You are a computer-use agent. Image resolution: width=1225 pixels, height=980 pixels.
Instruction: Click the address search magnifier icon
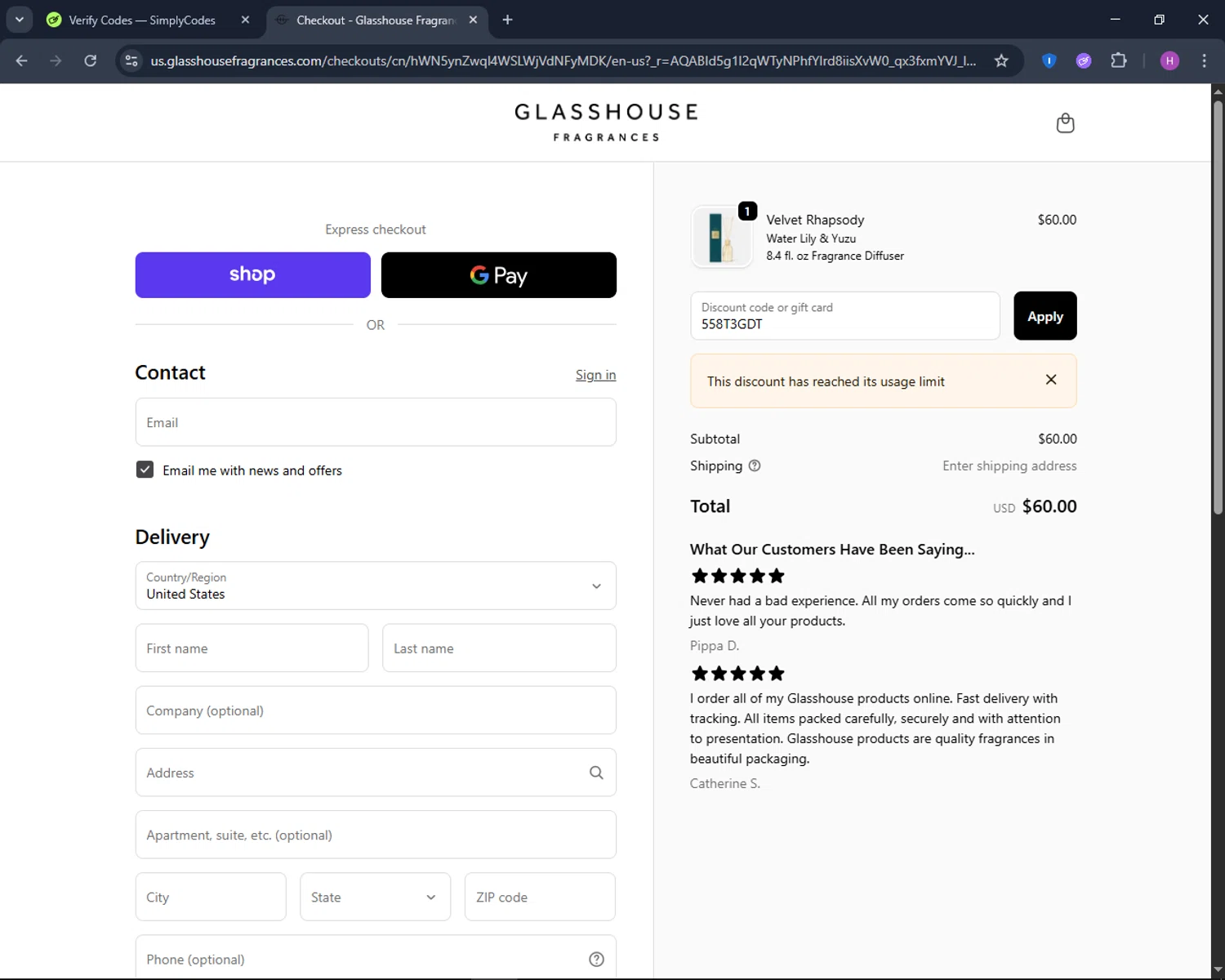pyautogui.click(x=597, y=773)
